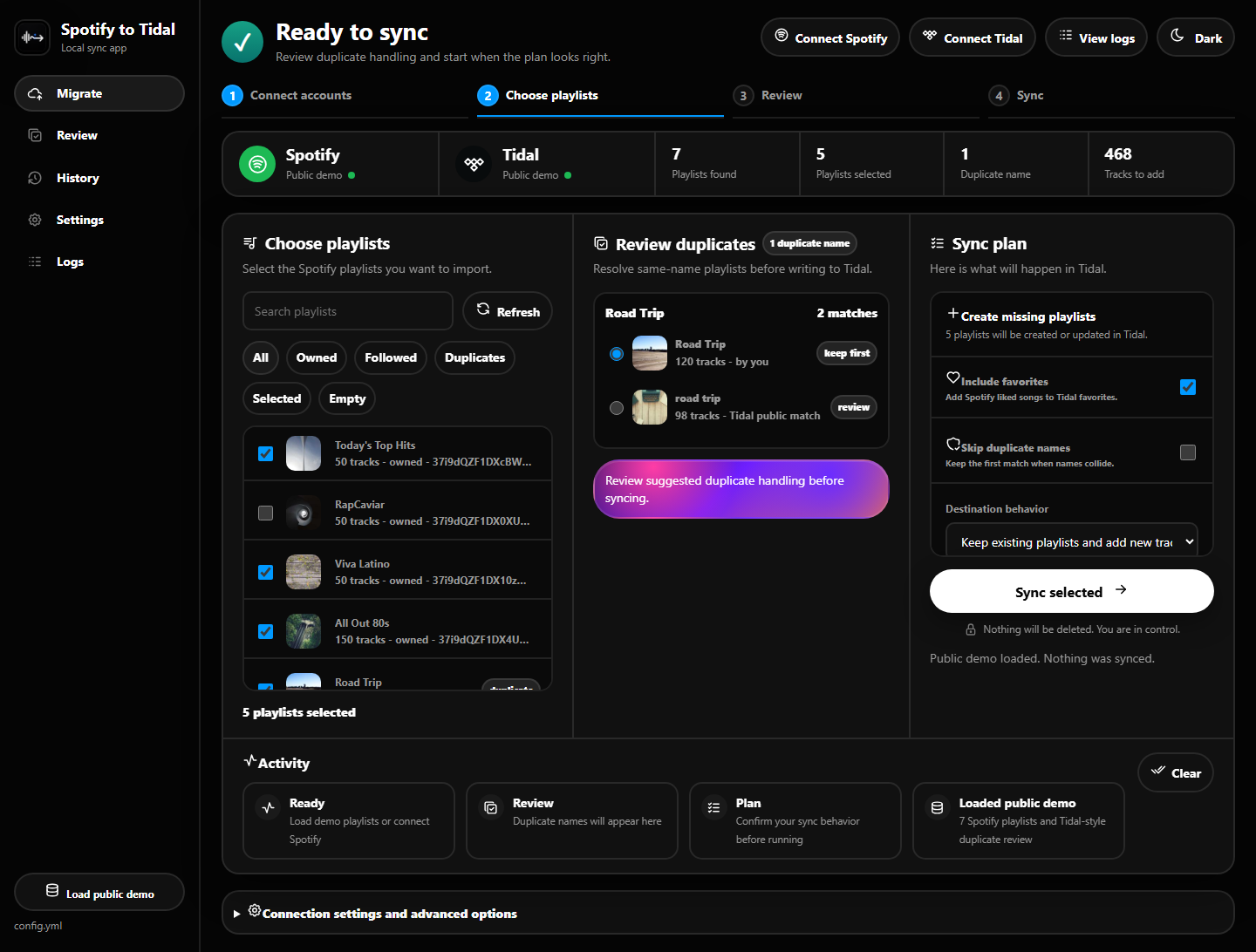Click the Viva Latino playlist thumbnail
Viewport: 1256px width, 952px height.
pyautogui.click(x=304, y=572)
